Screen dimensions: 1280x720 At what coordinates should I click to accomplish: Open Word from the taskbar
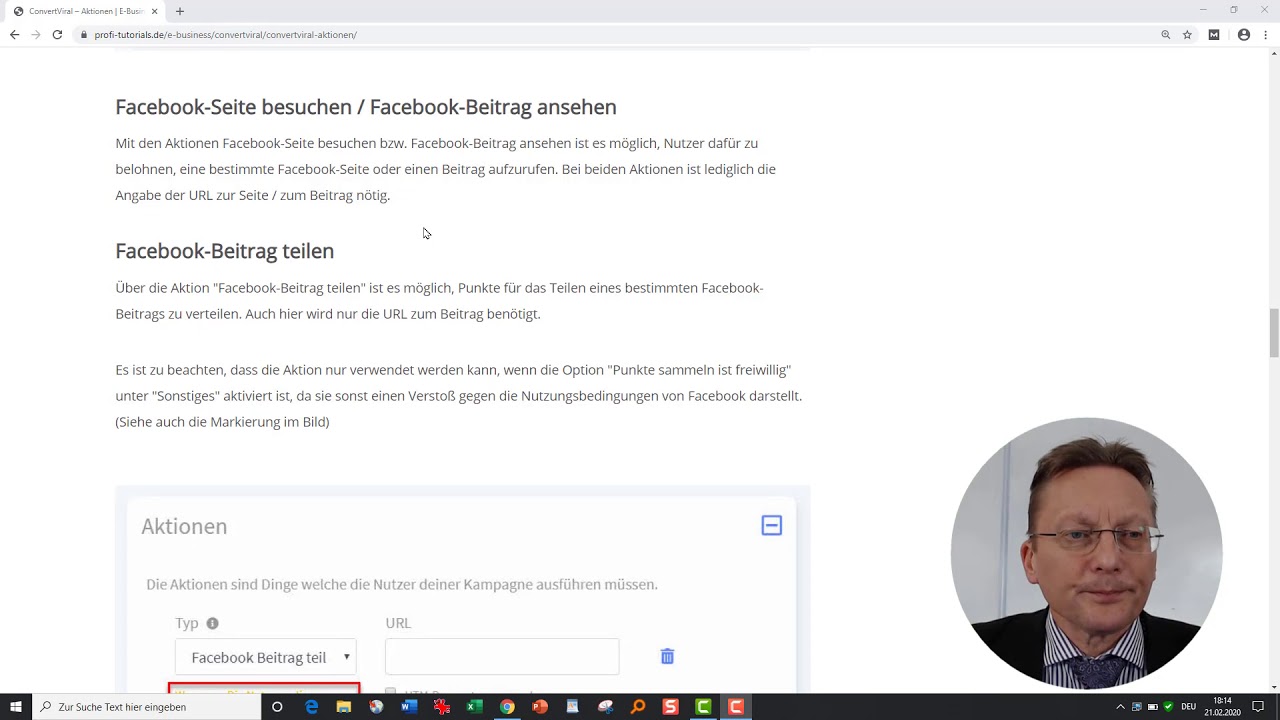coord(409,706)
